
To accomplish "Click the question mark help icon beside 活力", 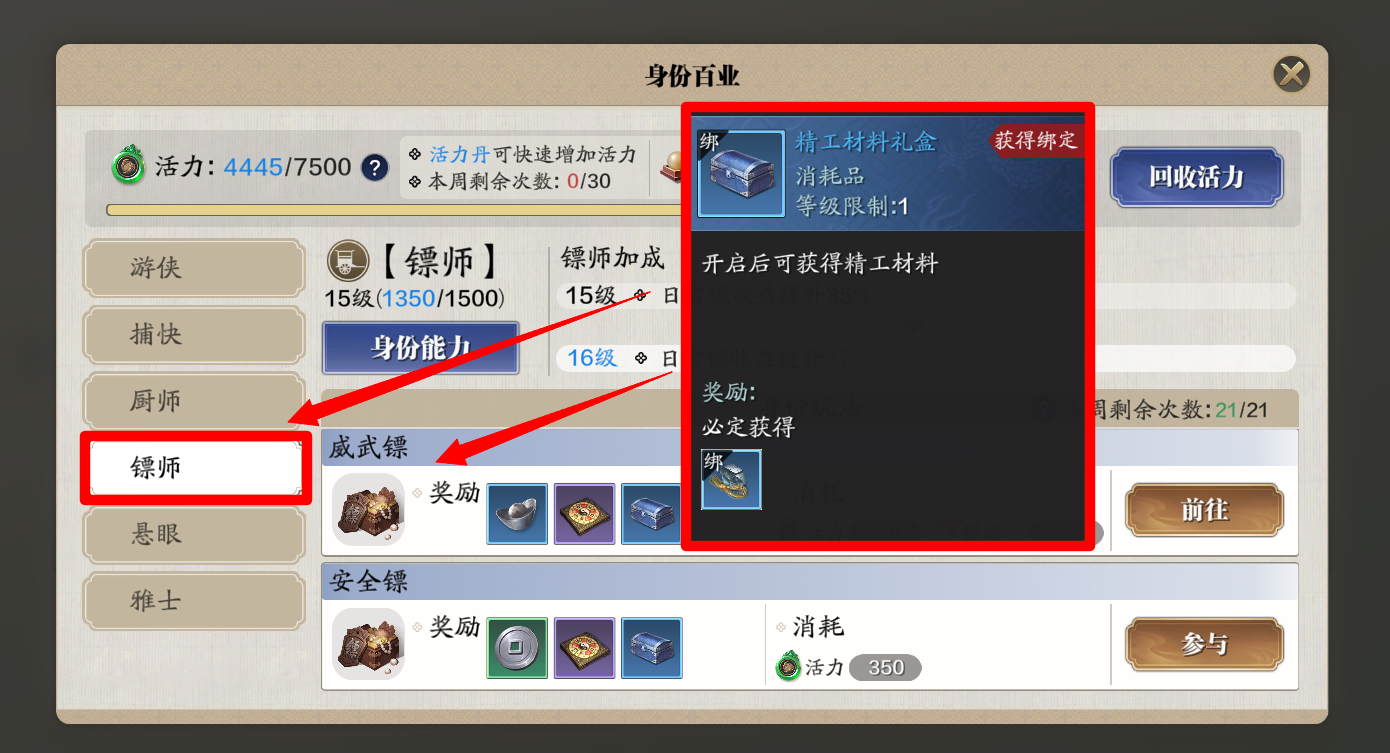I will 375,167.
